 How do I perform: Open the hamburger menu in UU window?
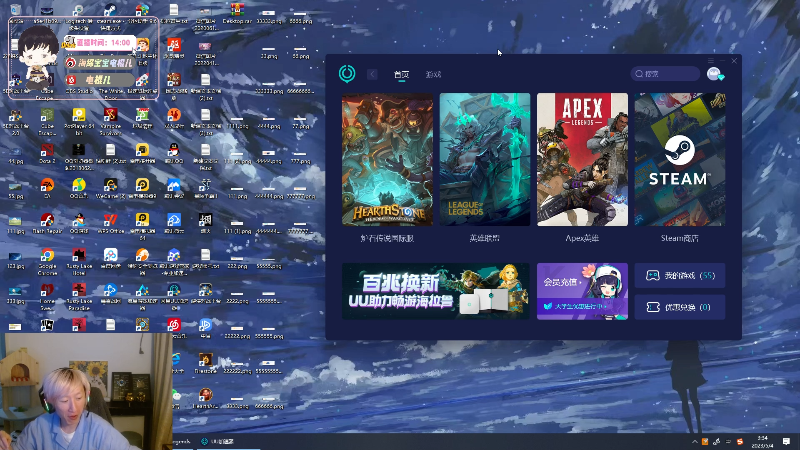click(x=711, y=61)
